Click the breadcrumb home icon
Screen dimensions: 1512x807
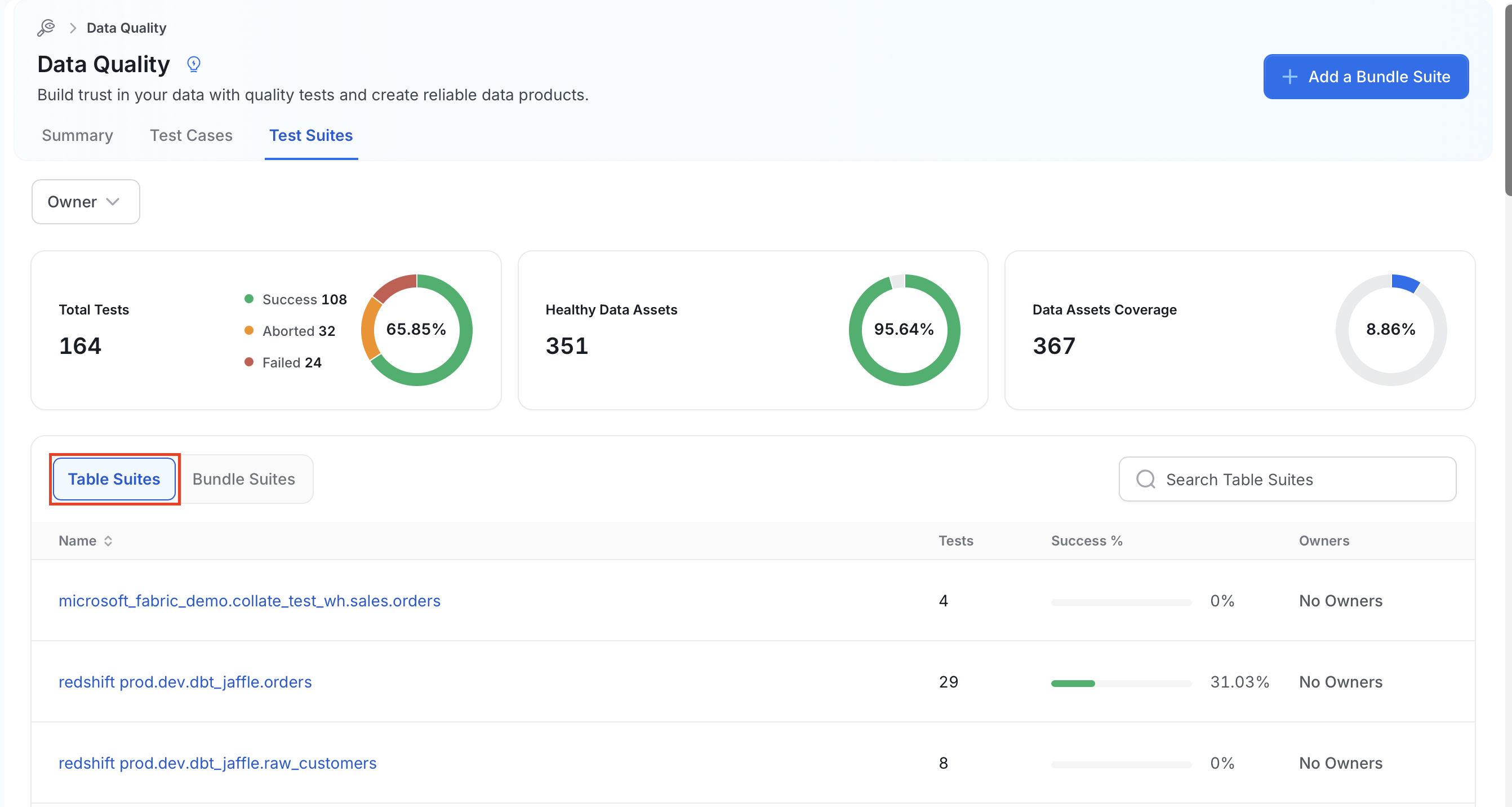point(46,28)
